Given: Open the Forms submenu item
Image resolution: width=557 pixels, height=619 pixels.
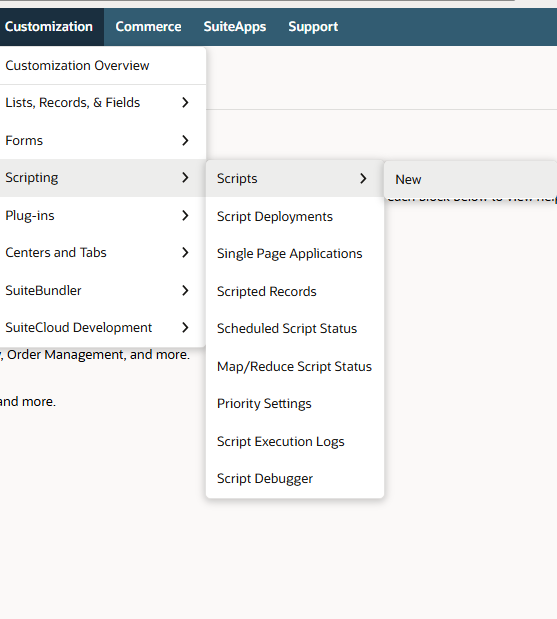Looking at the screenshot, I should click(103, 141).
